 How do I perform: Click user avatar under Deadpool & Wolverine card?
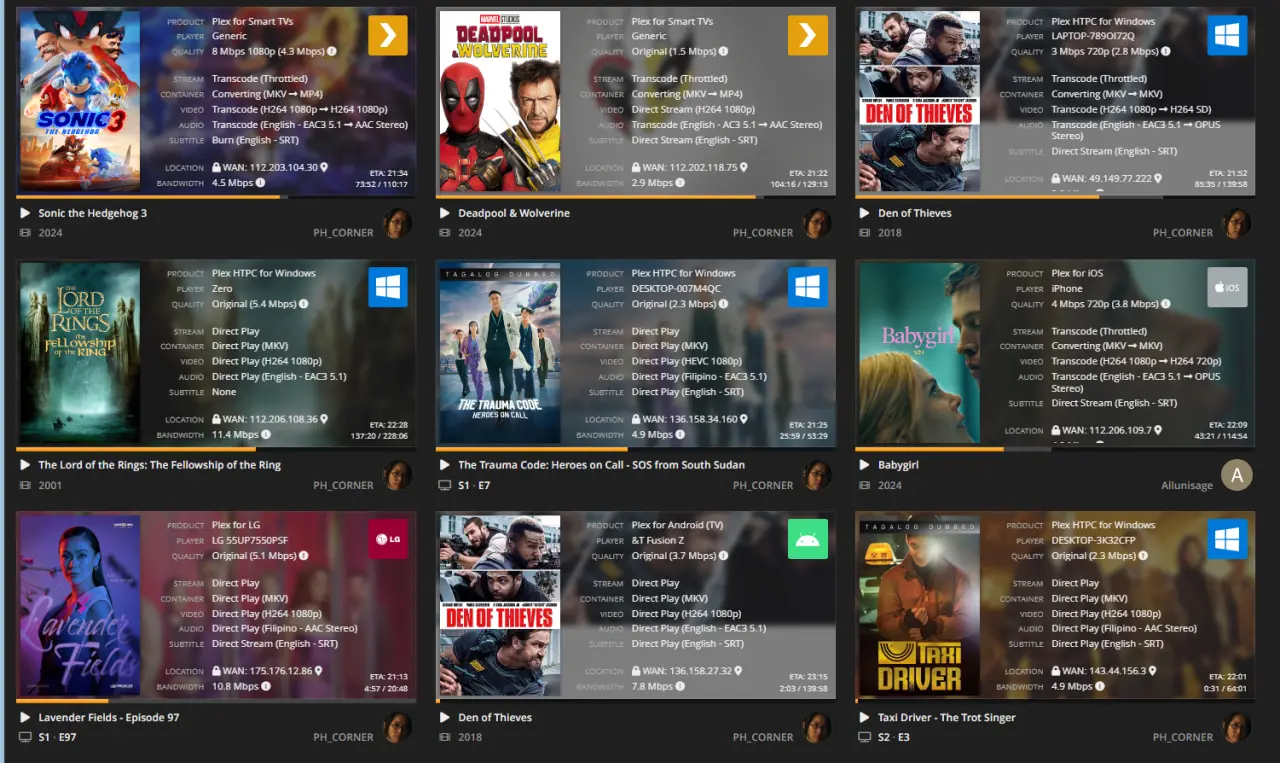[x=817, y=223]
